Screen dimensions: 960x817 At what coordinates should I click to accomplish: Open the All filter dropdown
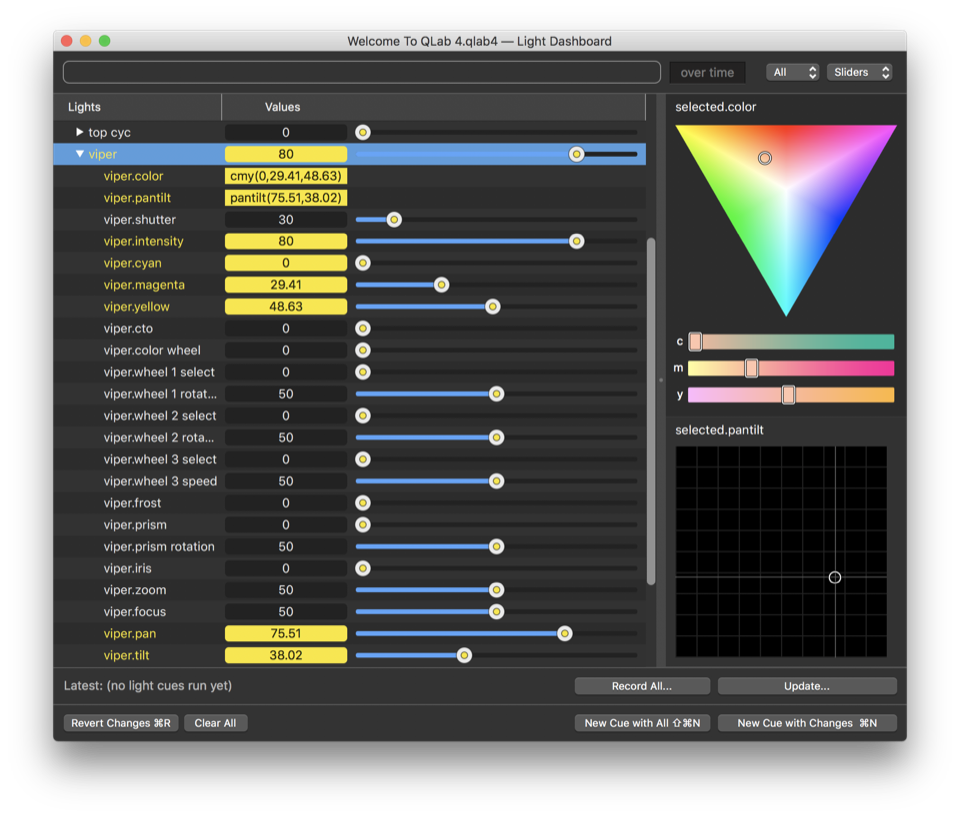tap(792, 72)
